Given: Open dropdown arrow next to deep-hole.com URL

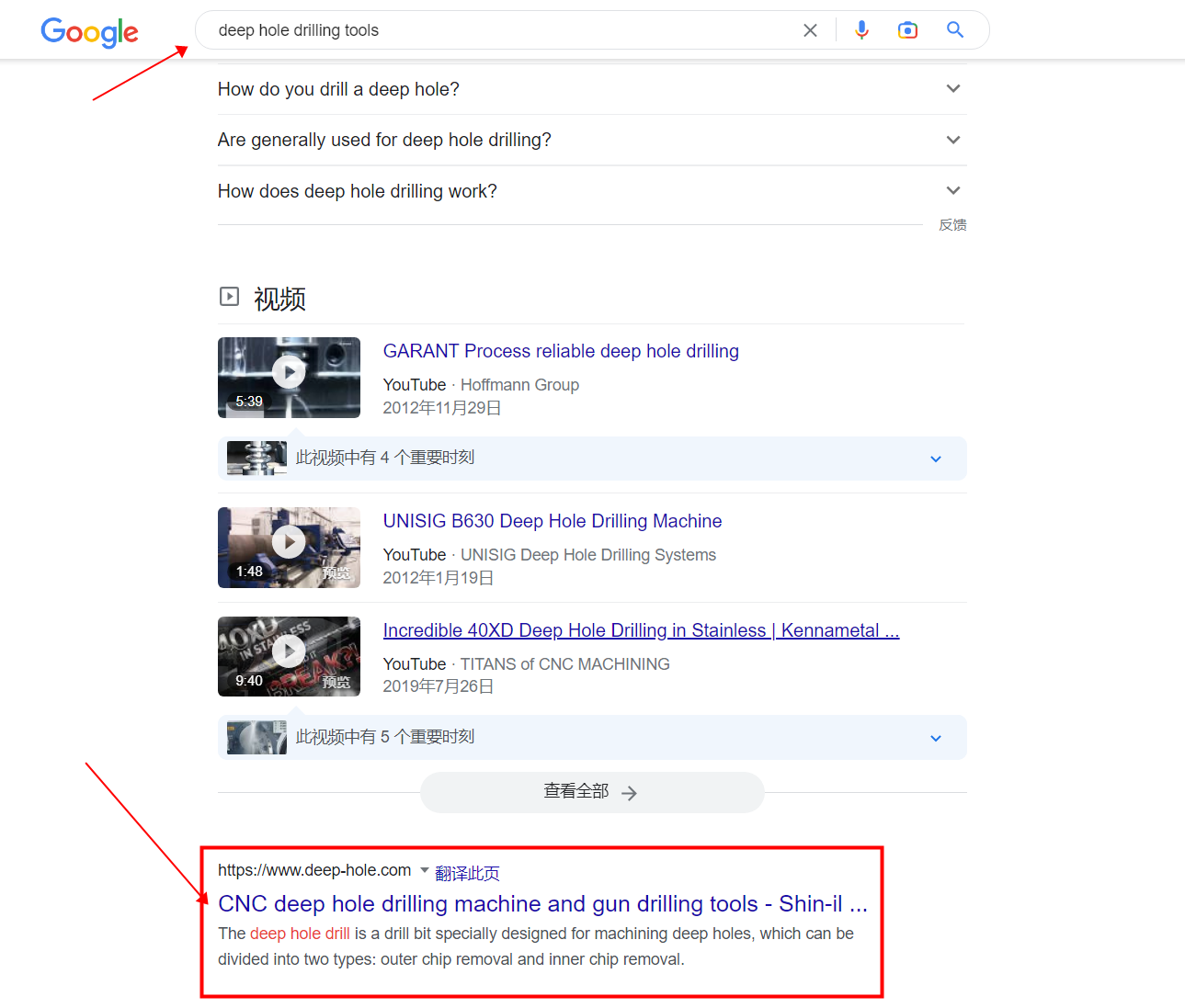Looking at the screenshot, I should pos(425,869).
